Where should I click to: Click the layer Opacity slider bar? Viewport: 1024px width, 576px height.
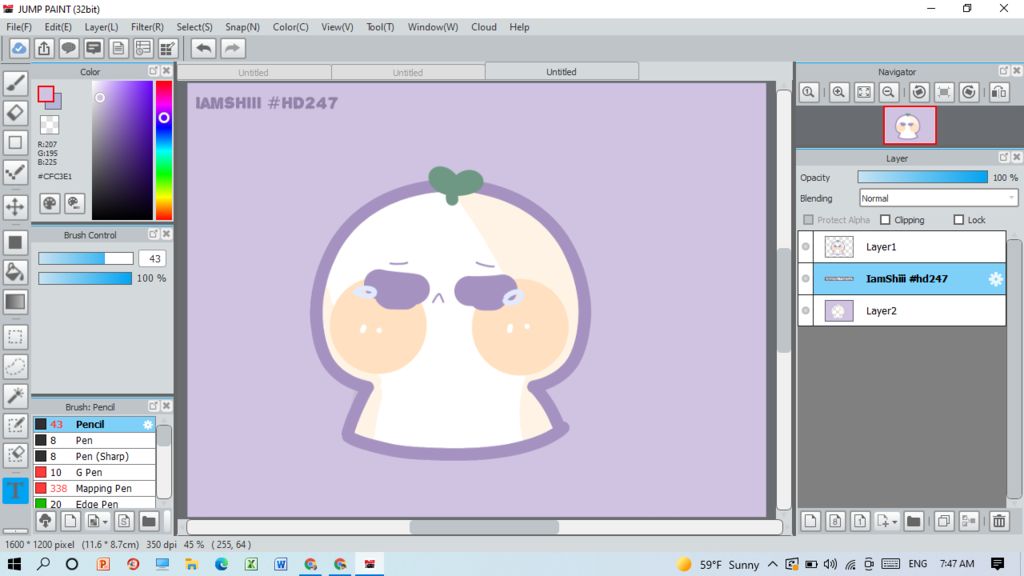[923, 177]
